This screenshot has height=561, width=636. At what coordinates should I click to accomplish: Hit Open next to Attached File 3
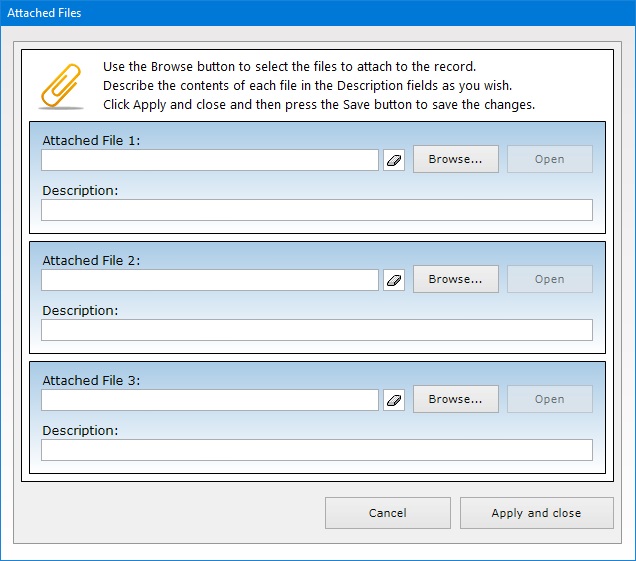click(549, 399)
